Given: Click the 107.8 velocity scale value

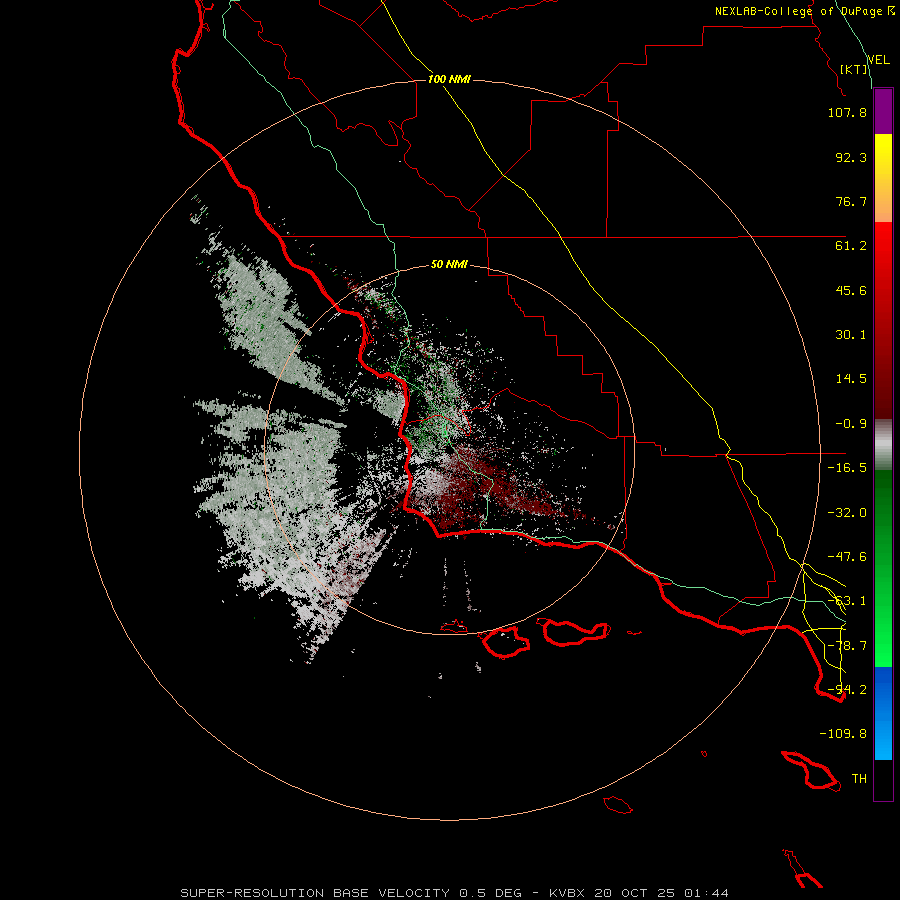Looking at the screenshot, I should pyautogui.click(x=847, y=112).
